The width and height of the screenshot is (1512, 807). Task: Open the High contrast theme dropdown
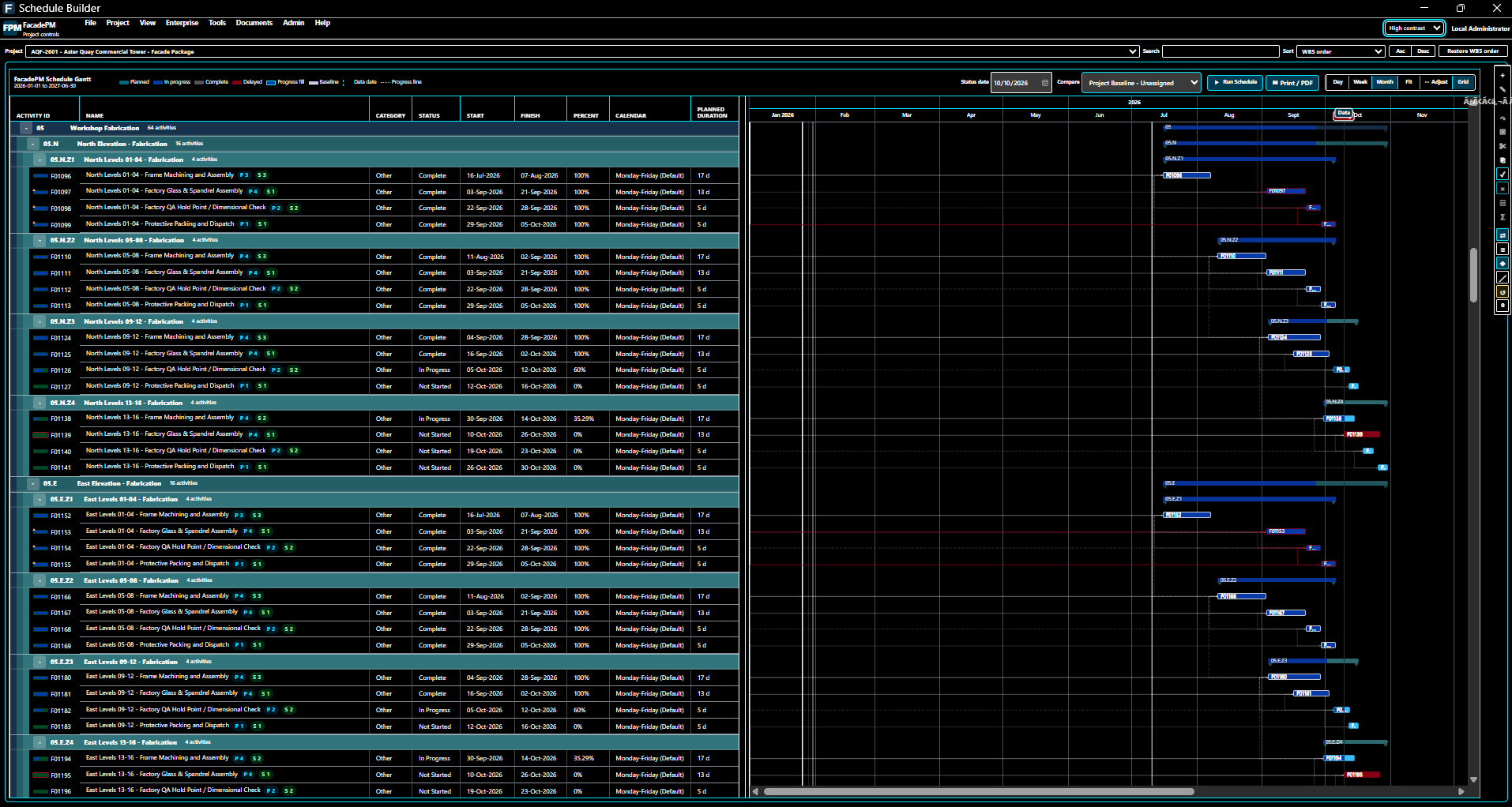click(1414, 28)
